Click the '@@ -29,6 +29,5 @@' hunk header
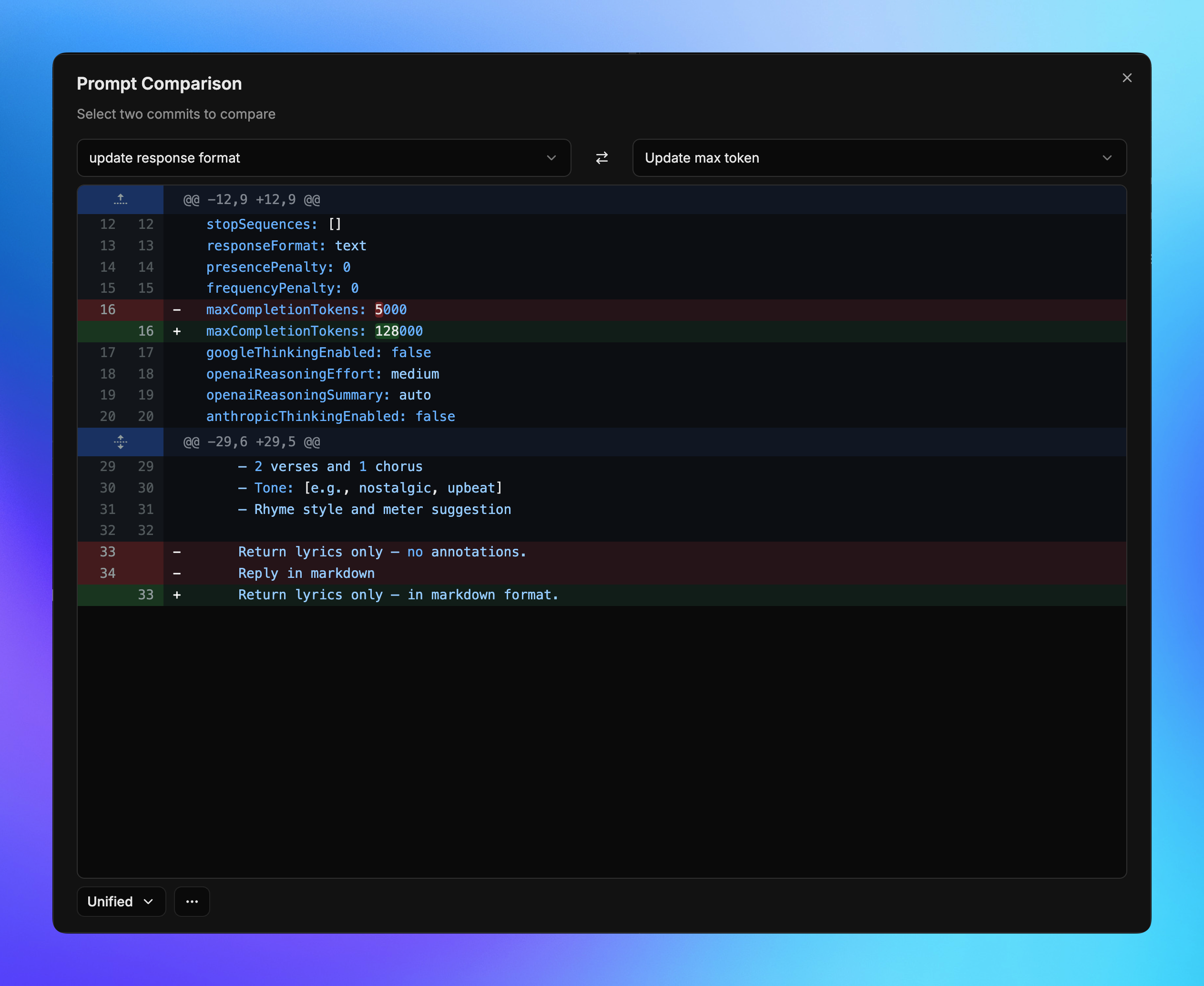1204x986 pixels. pos(252,442)
